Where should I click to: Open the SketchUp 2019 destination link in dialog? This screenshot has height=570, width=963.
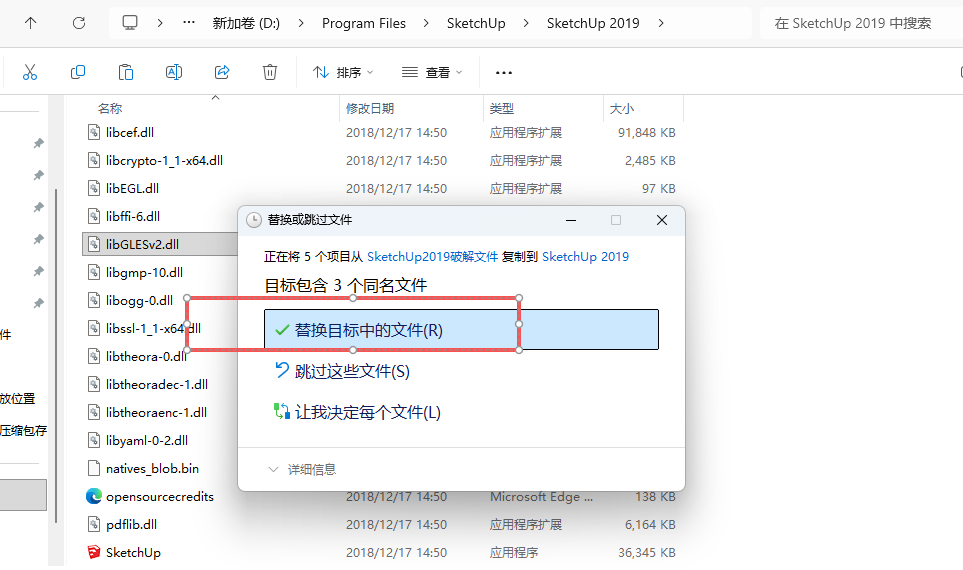click(585, 257)
